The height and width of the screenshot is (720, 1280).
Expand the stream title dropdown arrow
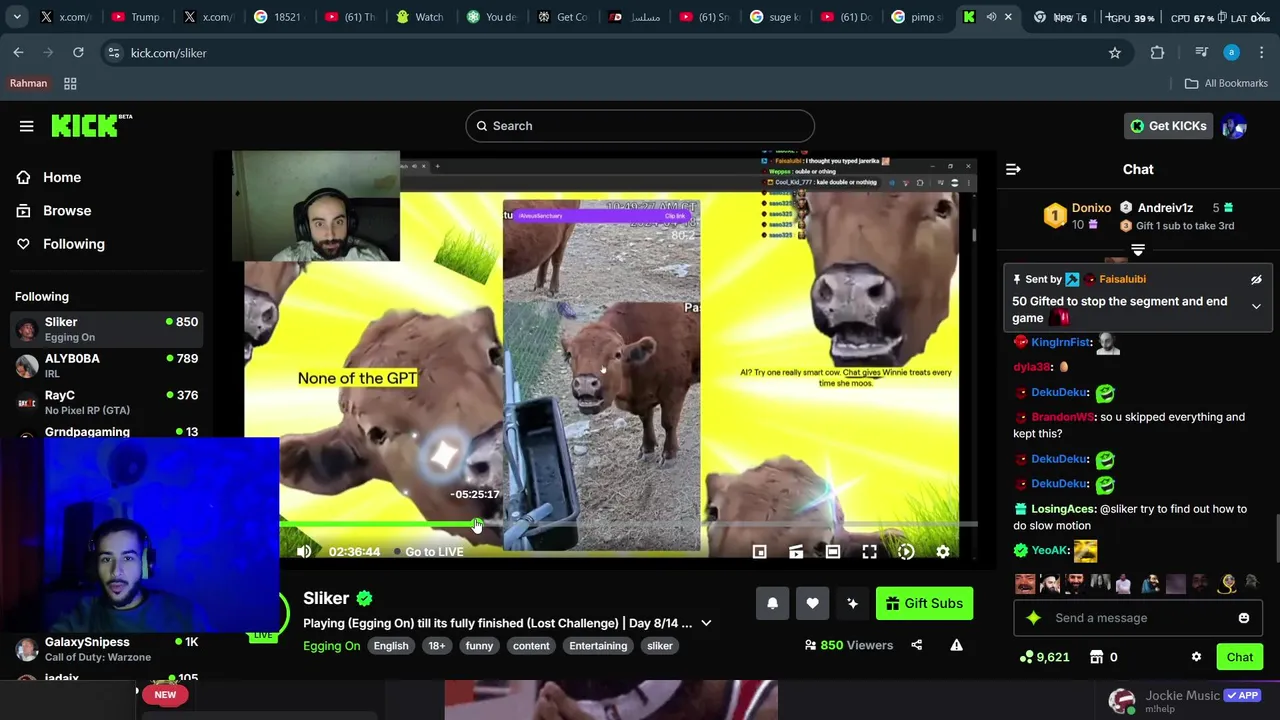706,623
